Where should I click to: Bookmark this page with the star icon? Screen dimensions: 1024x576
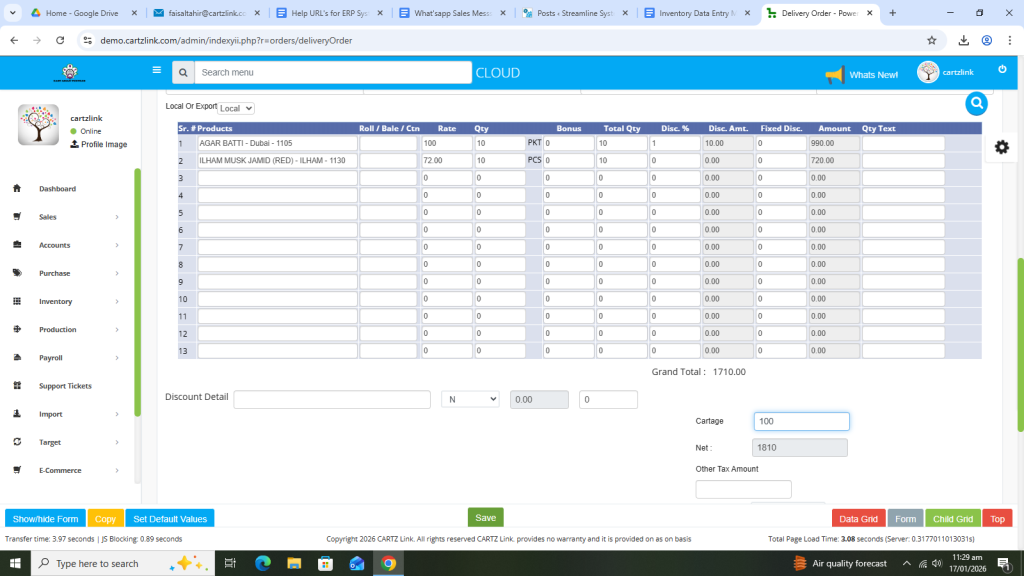pos(931,40)
